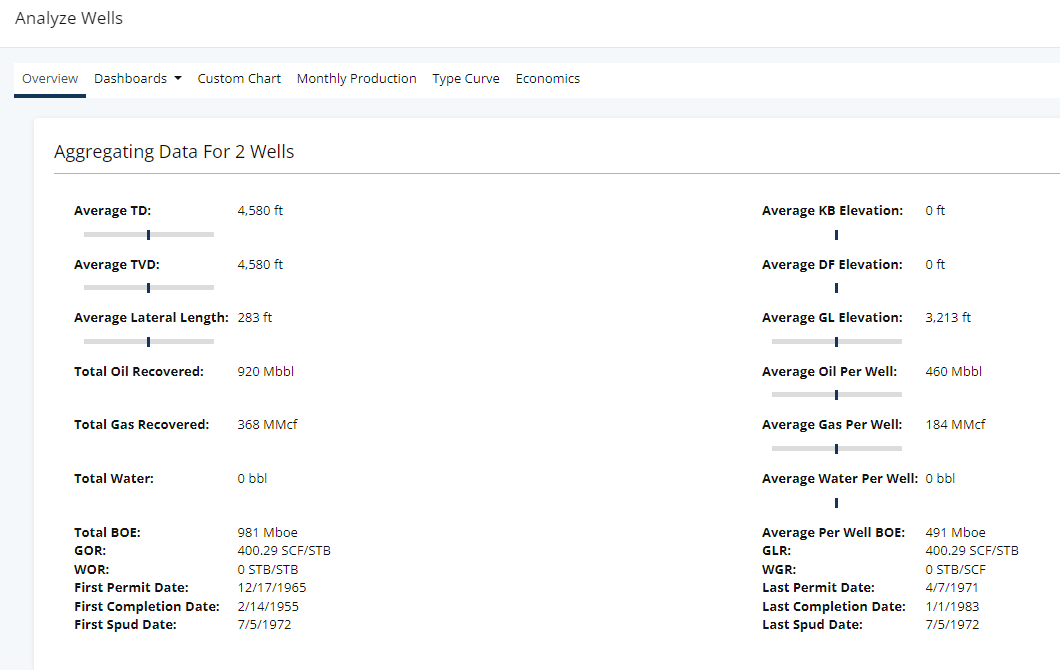This screenshot has width=1060, height=670.
Task: Click the GOR value '400.29 SCF/STB'
Action: tap(284, 550)
